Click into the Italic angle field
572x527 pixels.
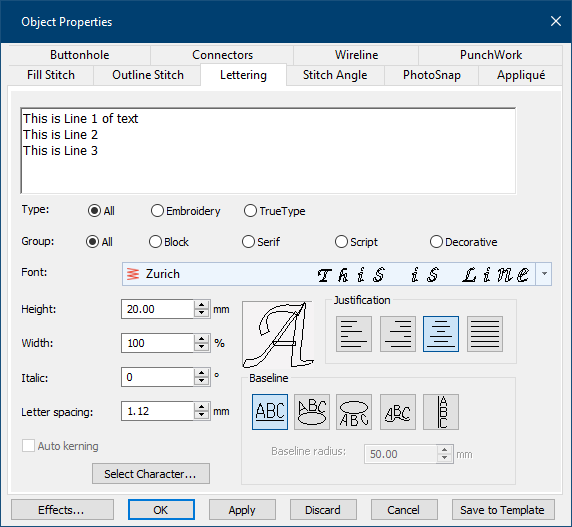tap(157, 377)
